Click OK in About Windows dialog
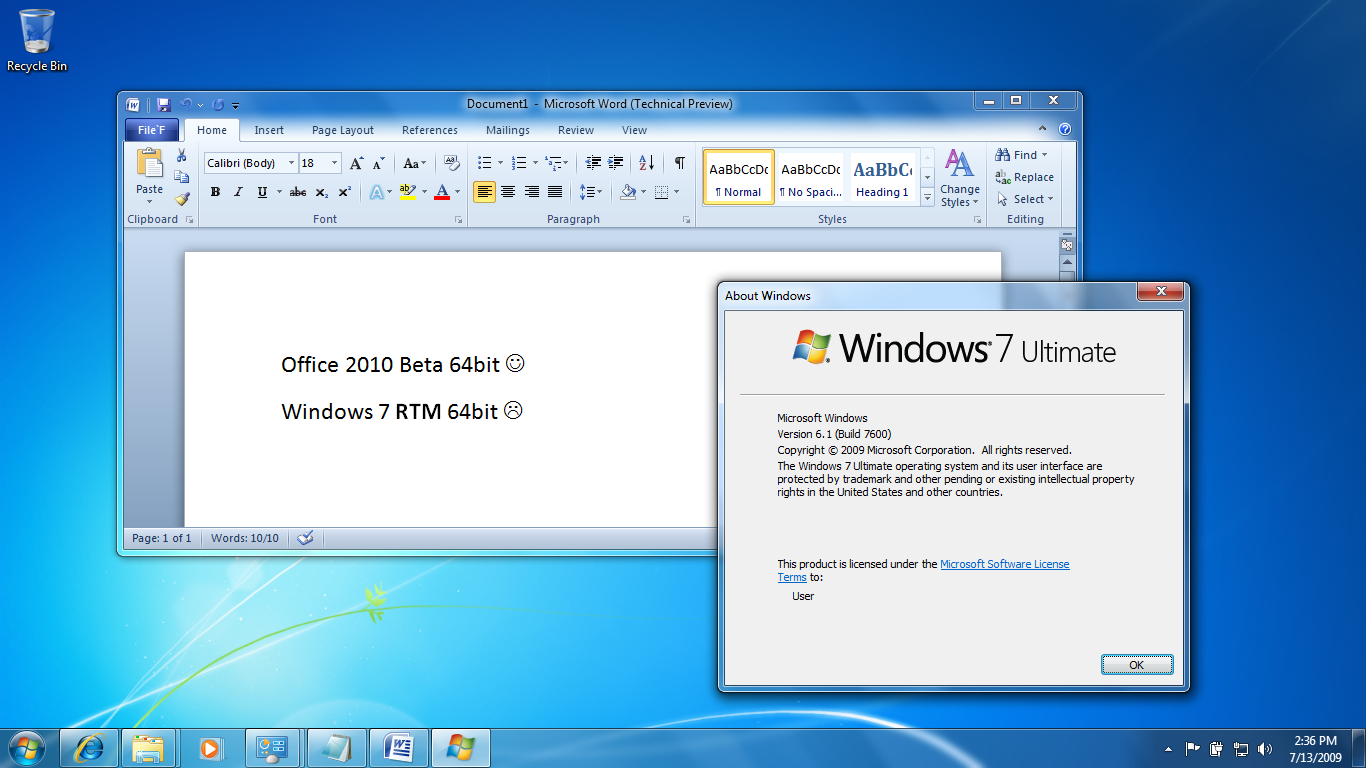The width and height of the screenshot is (1366, 768). click(1137, 665)
